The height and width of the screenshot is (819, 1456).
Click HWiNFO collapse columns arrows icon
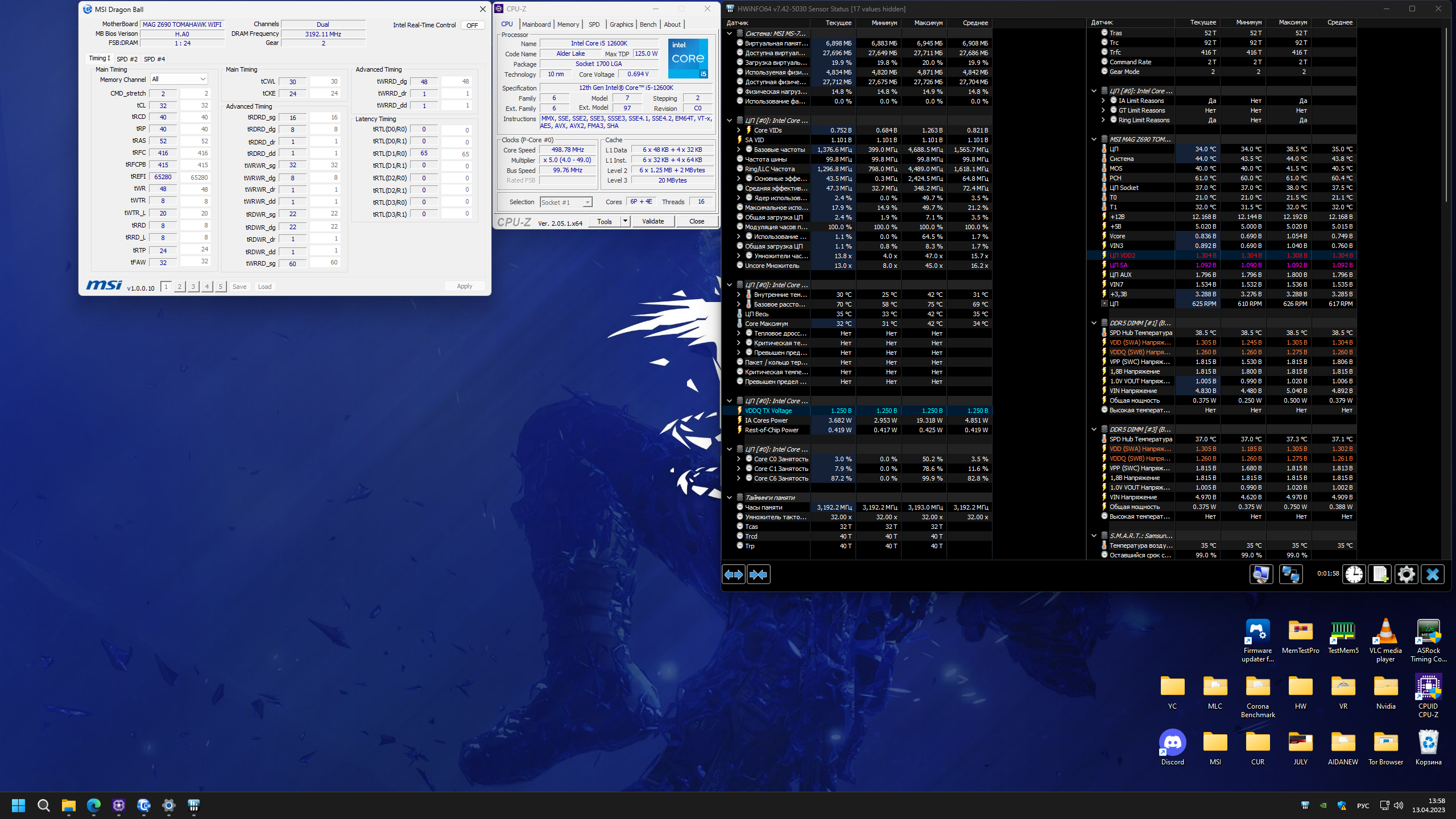(x=759, y=574)
